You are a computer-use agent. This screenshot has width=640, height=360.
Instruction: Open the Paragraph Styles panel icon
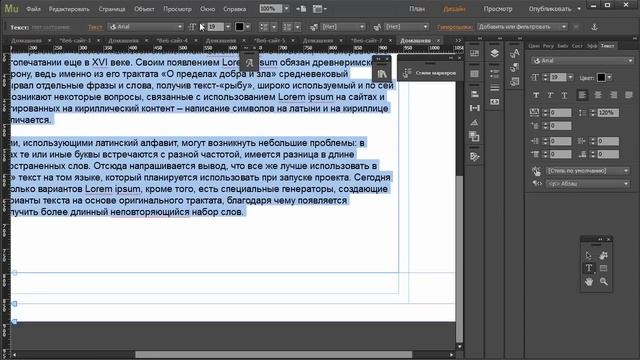(514, 67)
